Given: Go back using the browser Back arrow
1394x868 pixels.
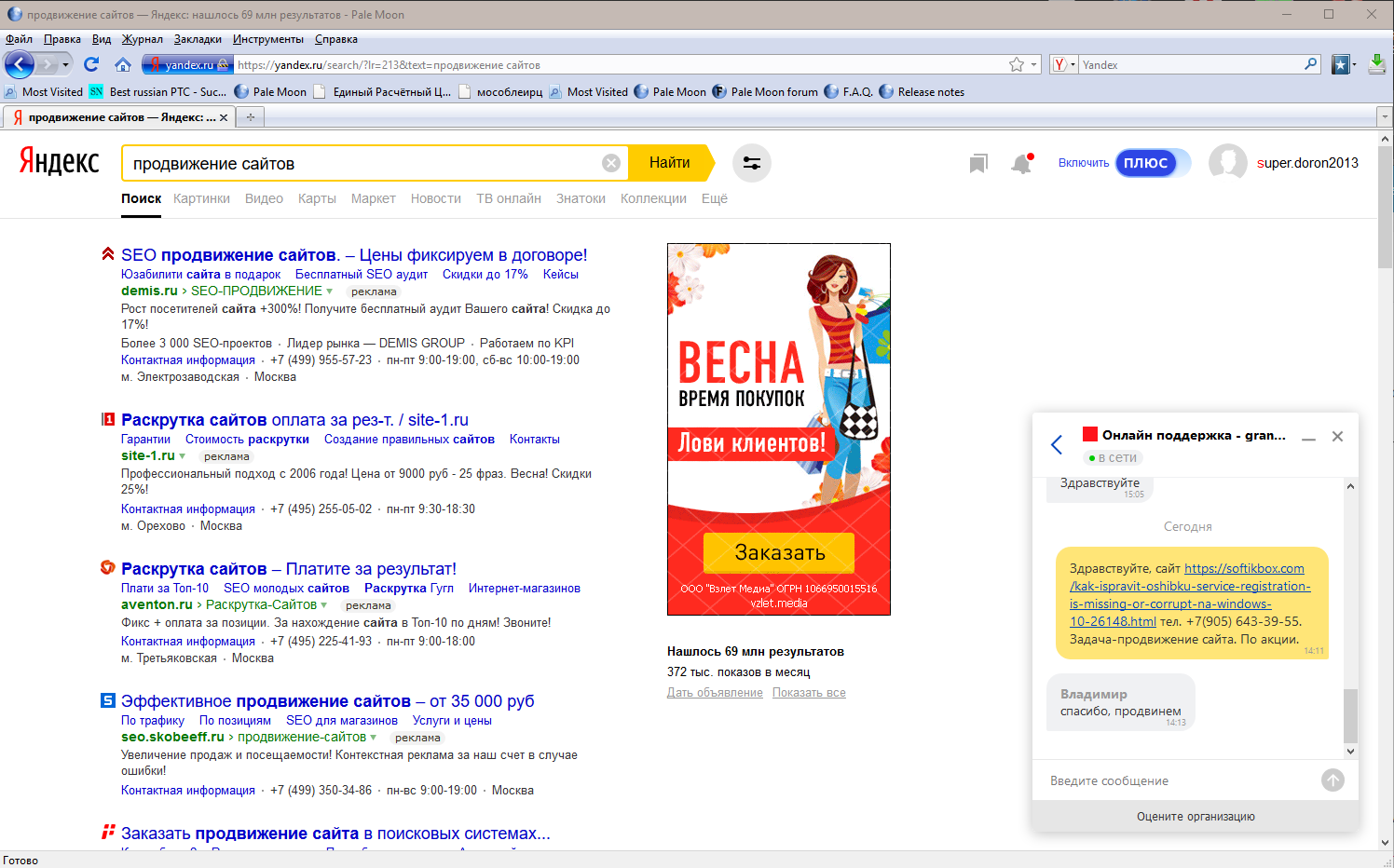Looking at the screenshot, I should point(20,64).
